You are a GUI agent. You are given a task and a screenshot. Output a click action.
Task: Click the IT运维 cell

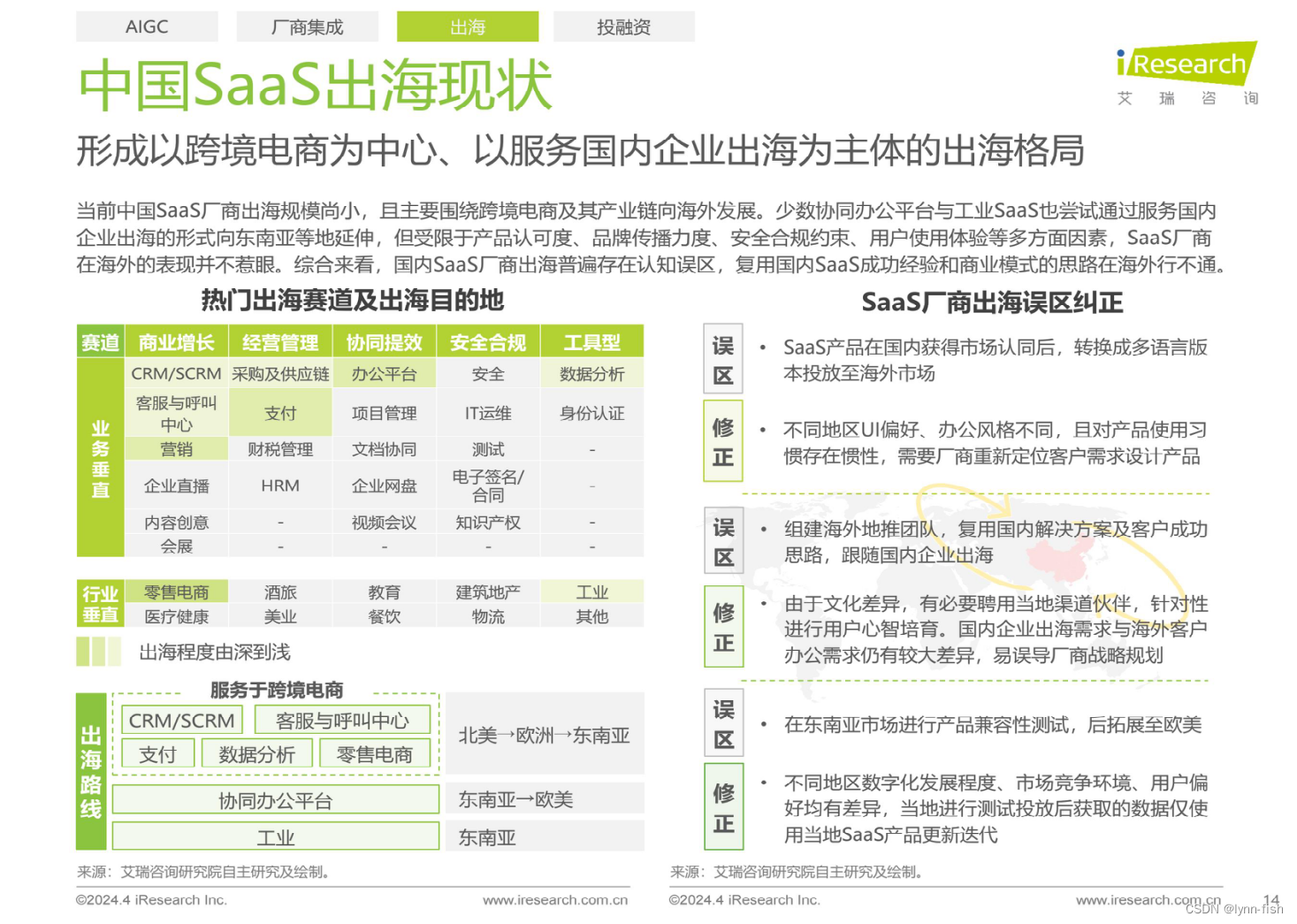click(x=488, y=413)
